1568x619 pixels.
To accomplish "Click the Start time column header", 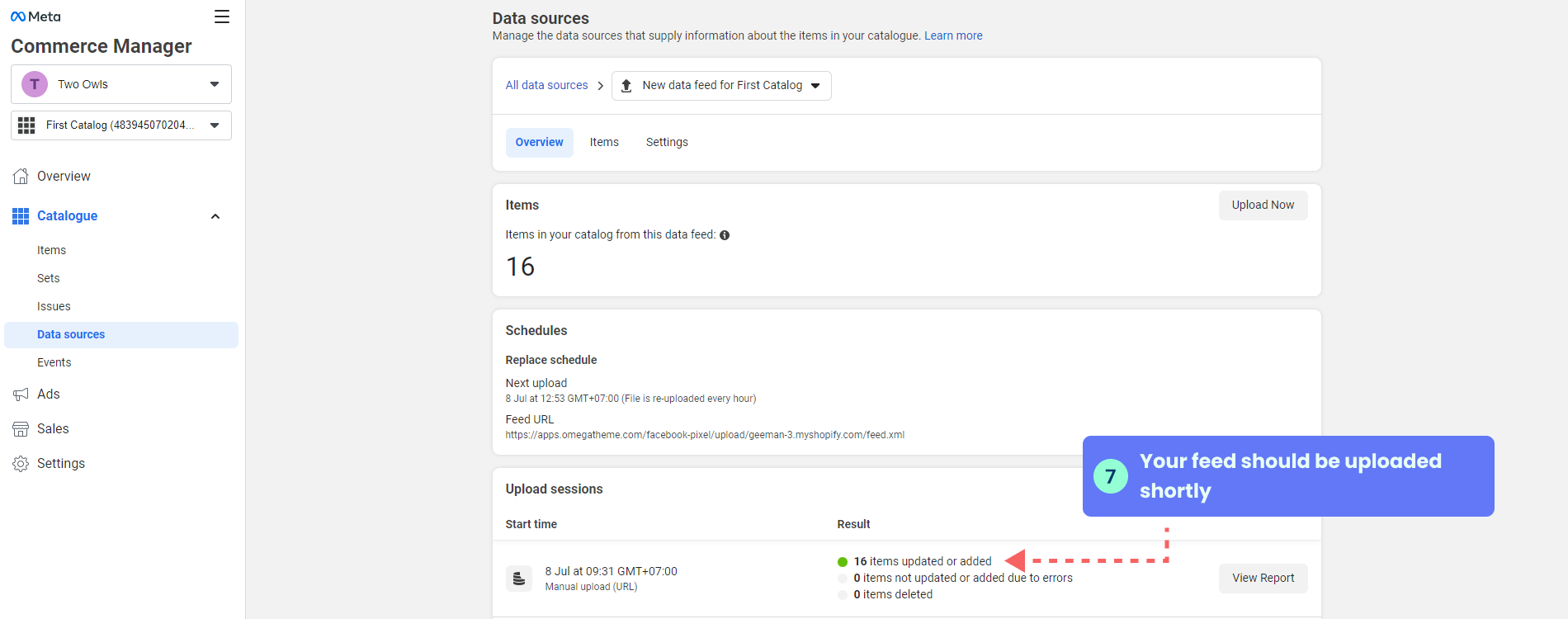I will (x=531, y=524).
